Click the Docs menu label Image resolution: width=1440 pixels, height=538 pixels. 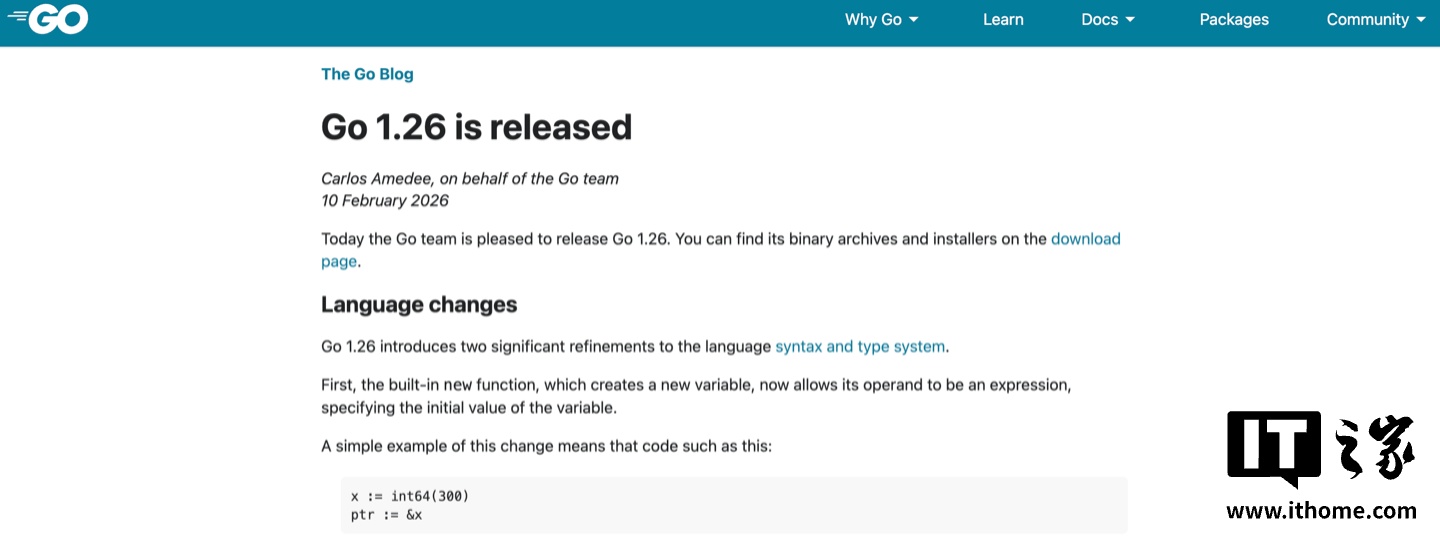point(1099,19)
